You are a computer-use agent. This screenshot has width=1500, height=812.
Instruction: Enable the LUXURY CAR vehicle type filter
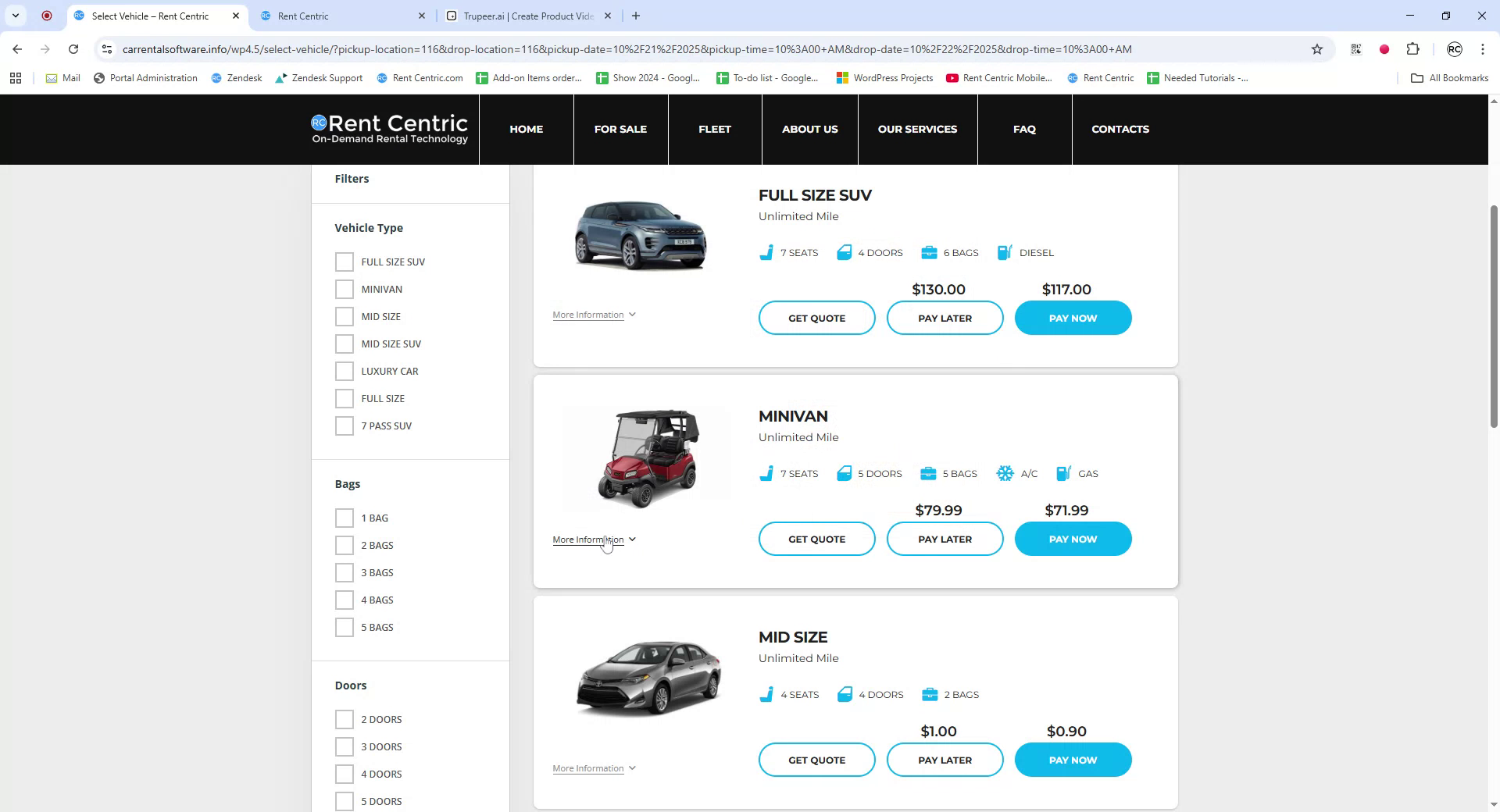click(345, 371)
